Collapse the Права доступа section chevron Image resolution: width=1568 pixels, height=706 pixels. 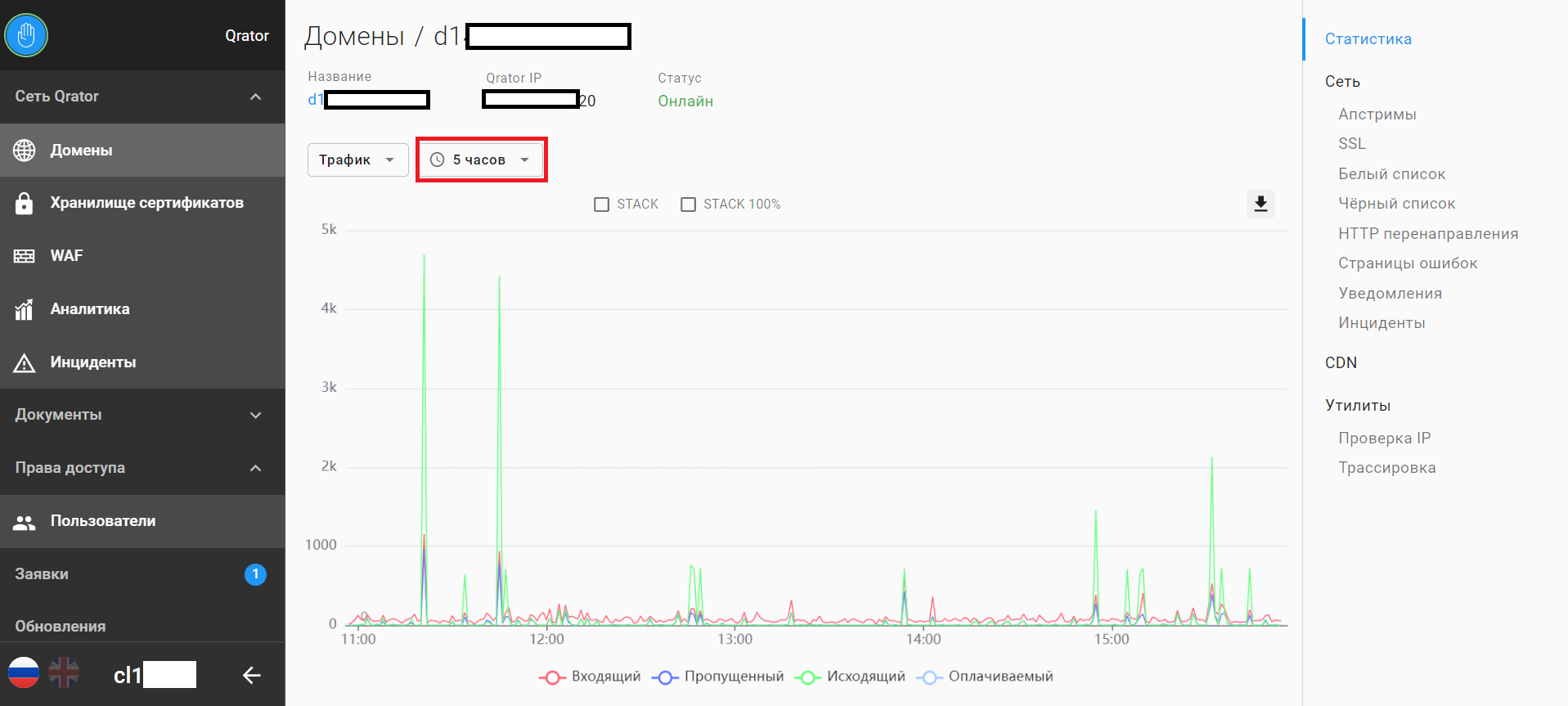tap(255, 468)
